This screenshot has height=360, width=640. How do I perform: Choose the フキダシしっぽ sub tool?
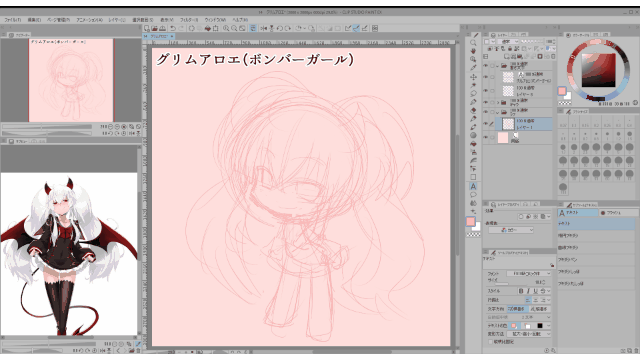click(596, 271)
